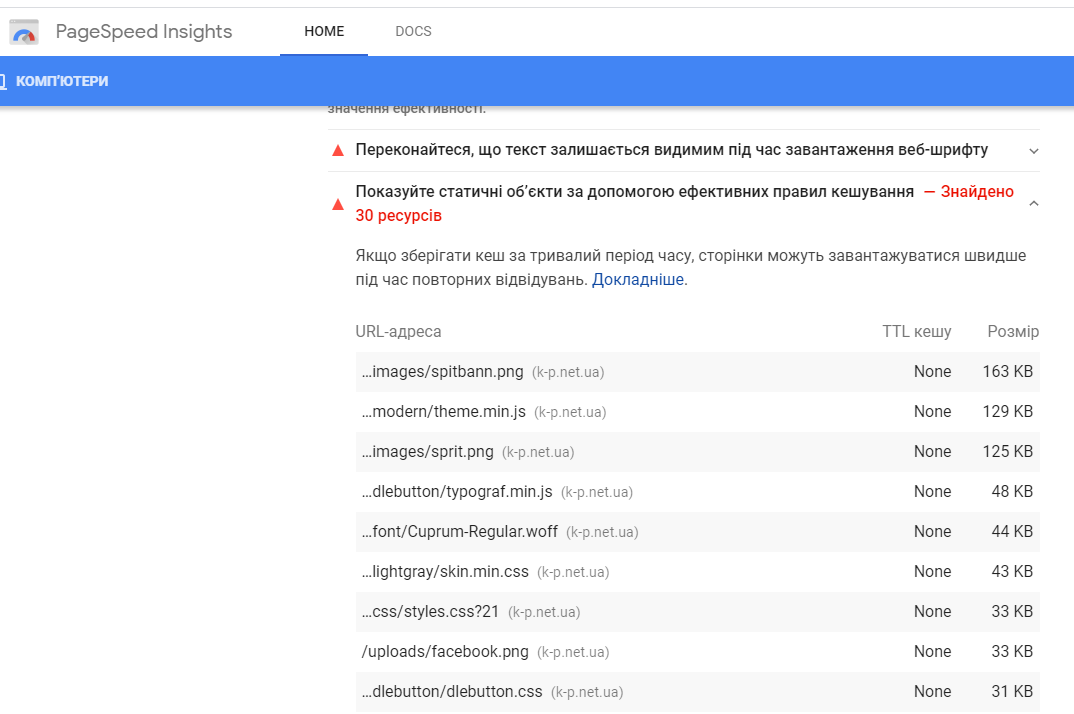Collapse the static caching rules audit chevron
Screen dimensions: 1074x714
tap(1033, 204)
